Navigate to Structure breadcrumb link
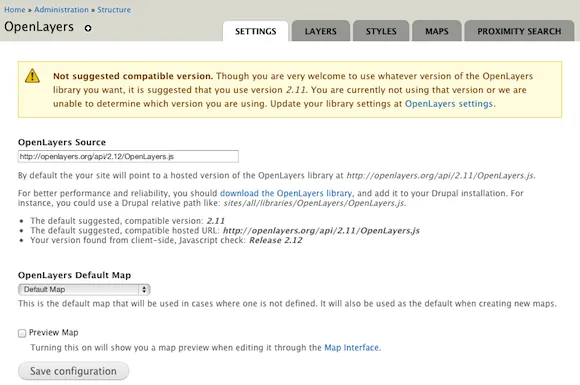Screen dimensions: 580x385 click(114, 10)
